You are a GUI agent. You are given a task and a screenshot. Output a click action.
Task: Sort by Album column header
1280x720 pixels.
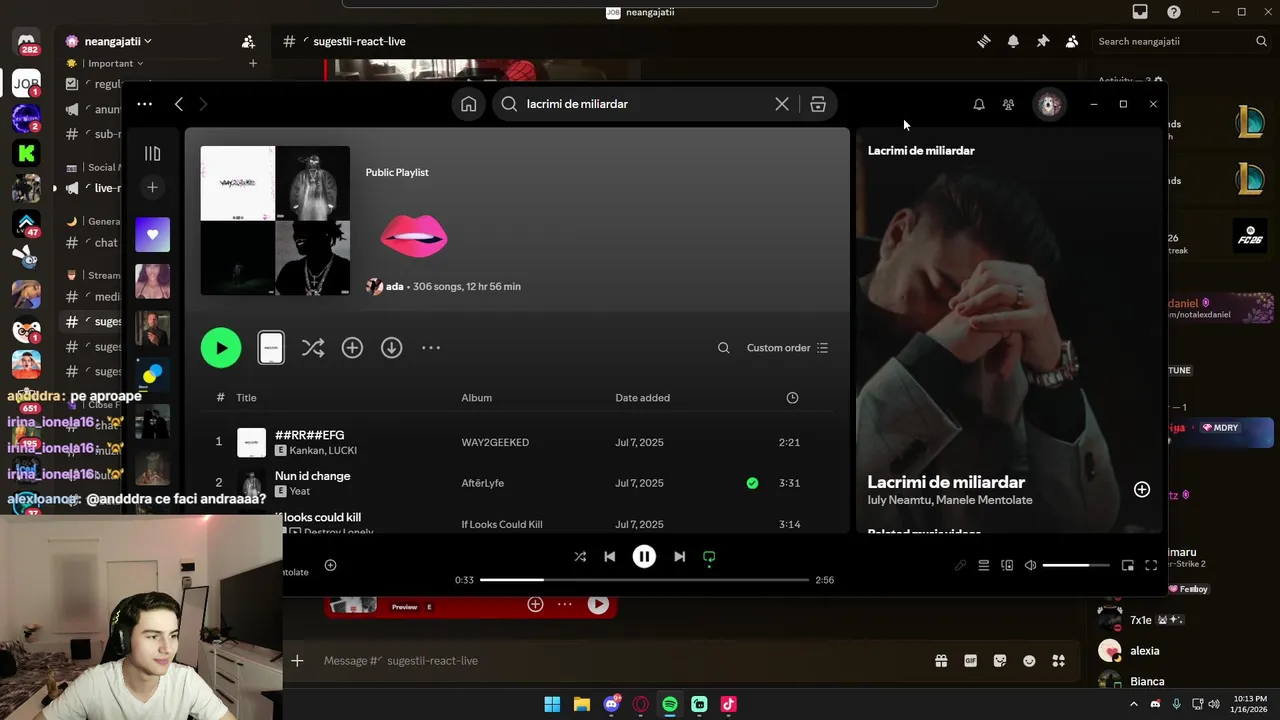[x=476, y=398]
